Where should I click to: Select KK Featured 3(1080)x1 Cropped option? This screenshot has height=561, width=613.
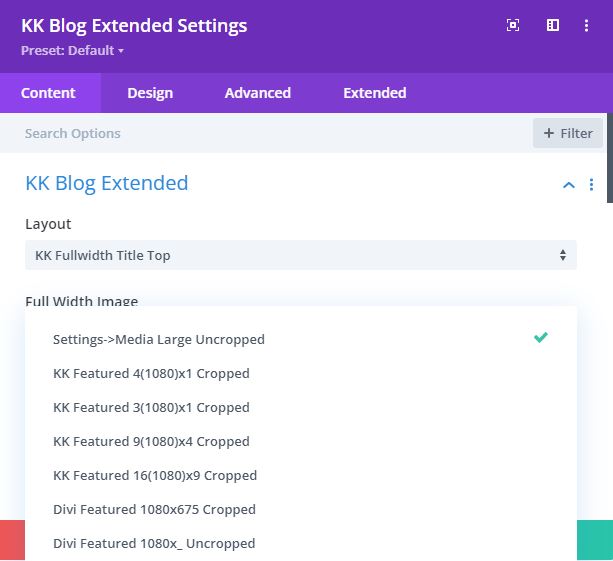click(x=301, y=407)
